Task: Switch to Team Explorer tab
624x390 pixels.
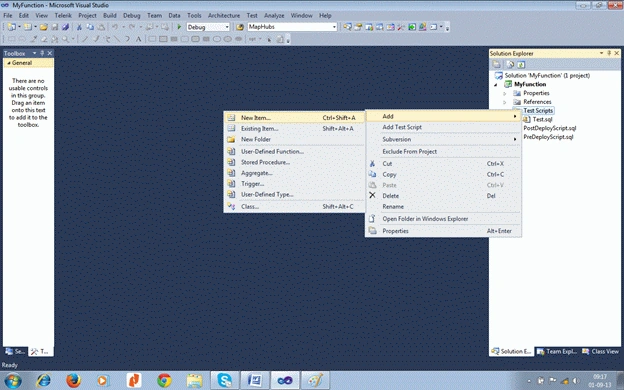Action: coord(556,351)
